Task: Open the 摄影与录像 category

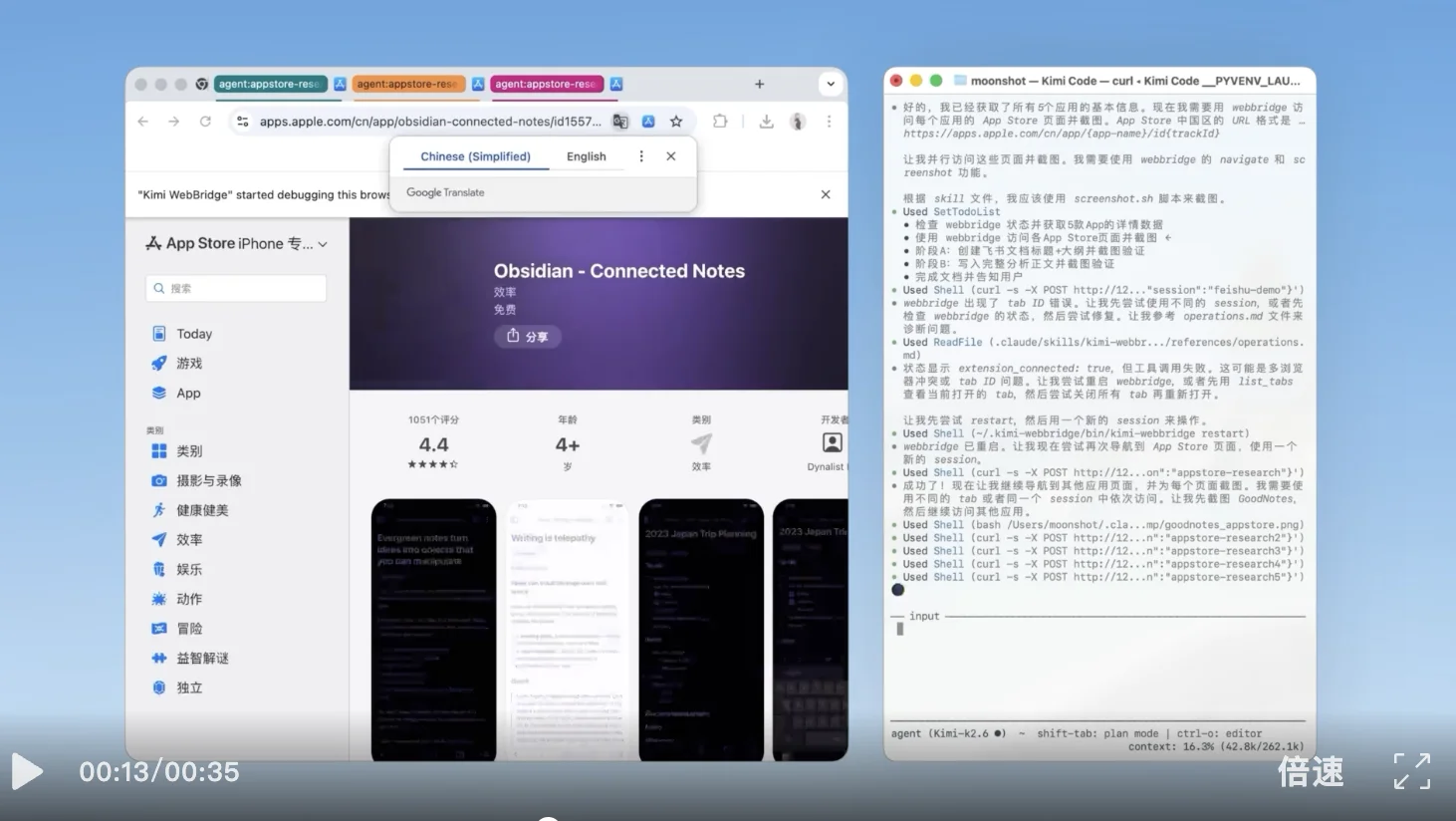Action: click(x=209, y=480)
